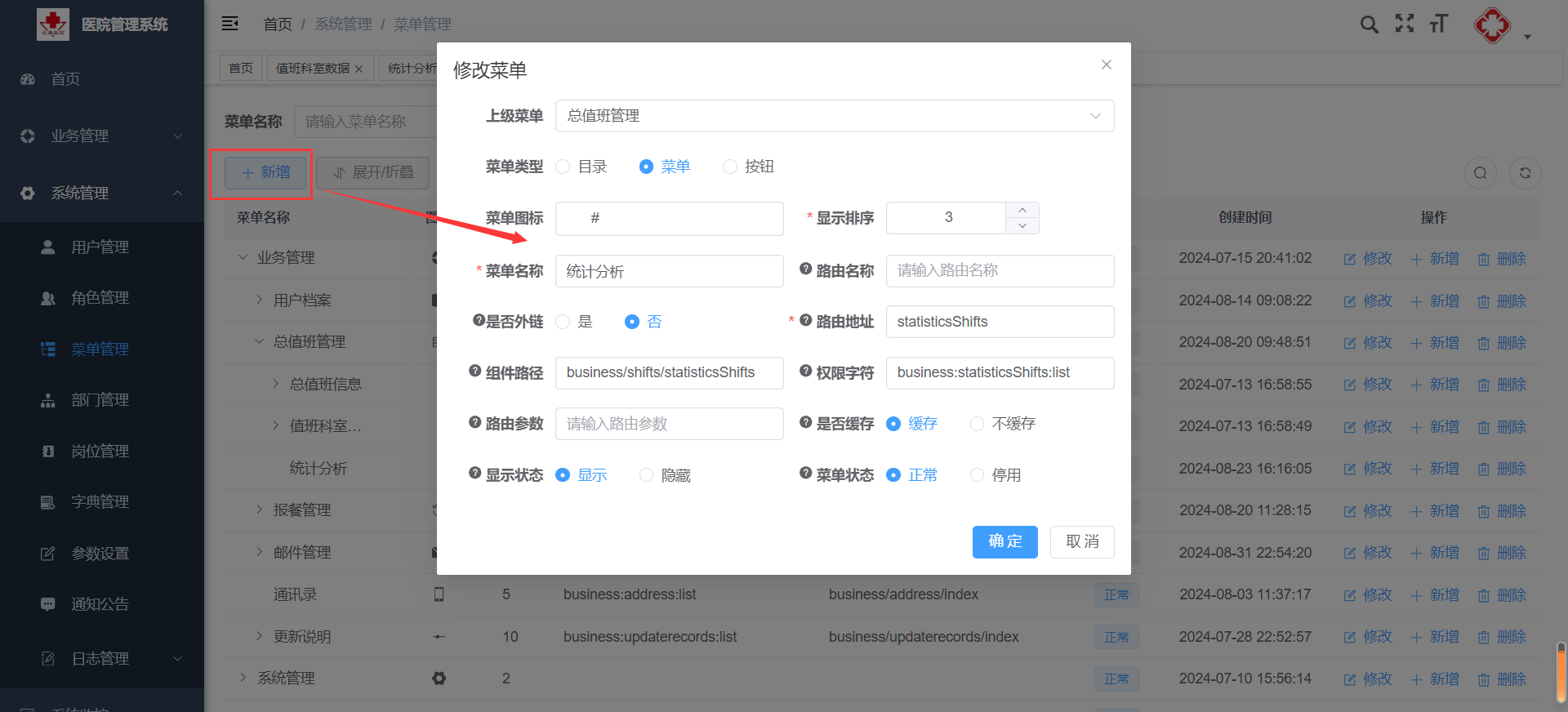The image size is (1568, 712).
Task: Open font size setting icon
Action: click(1439, 24)
